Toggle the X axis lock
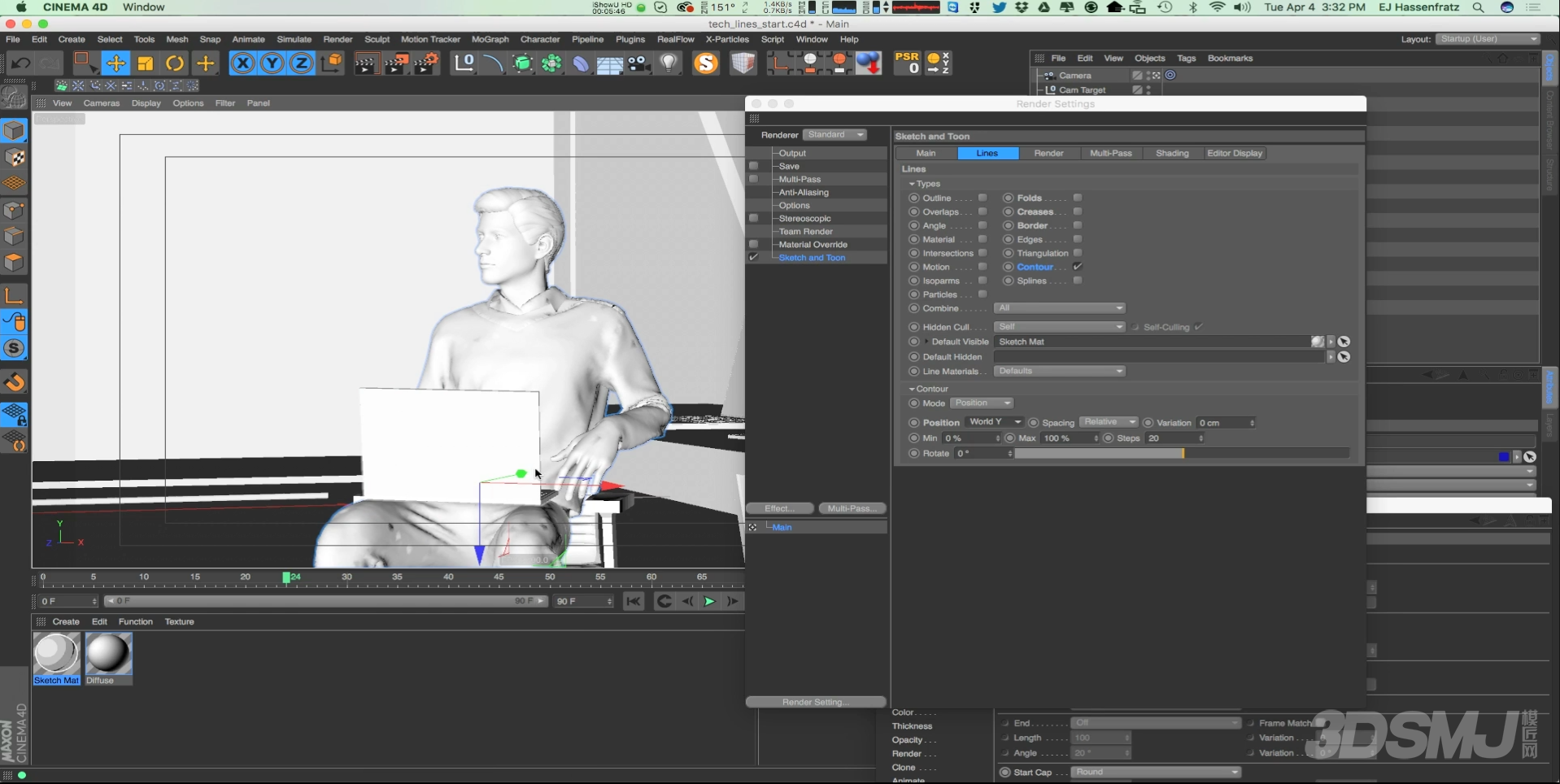The width and height of the screenshot is (1560, 784). point(242,63)
